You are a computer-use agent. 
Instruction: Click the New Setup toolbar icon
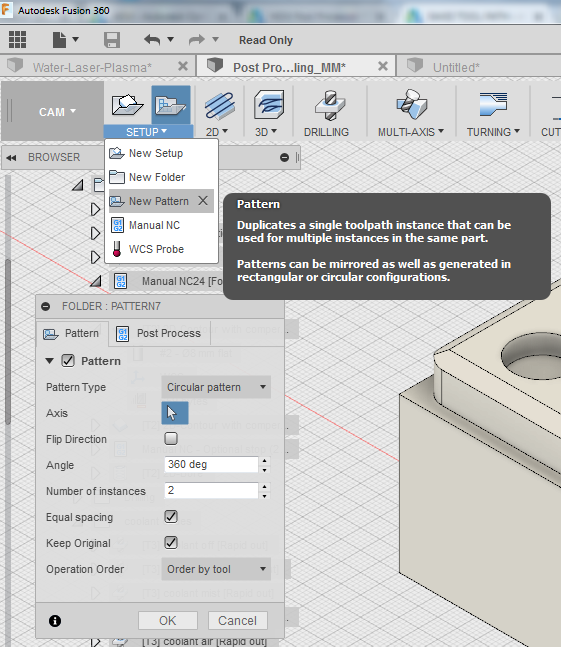tap(127, 105)
